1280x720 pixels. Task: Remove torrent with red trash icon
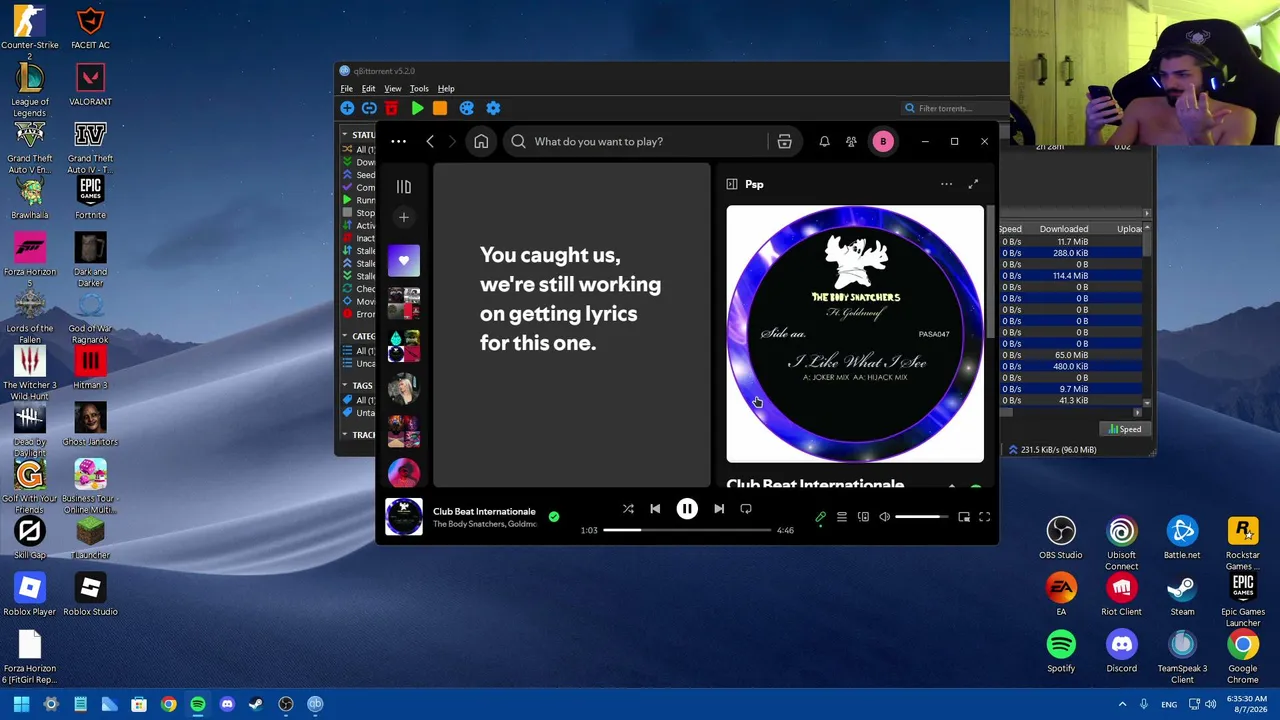[391, 108]
